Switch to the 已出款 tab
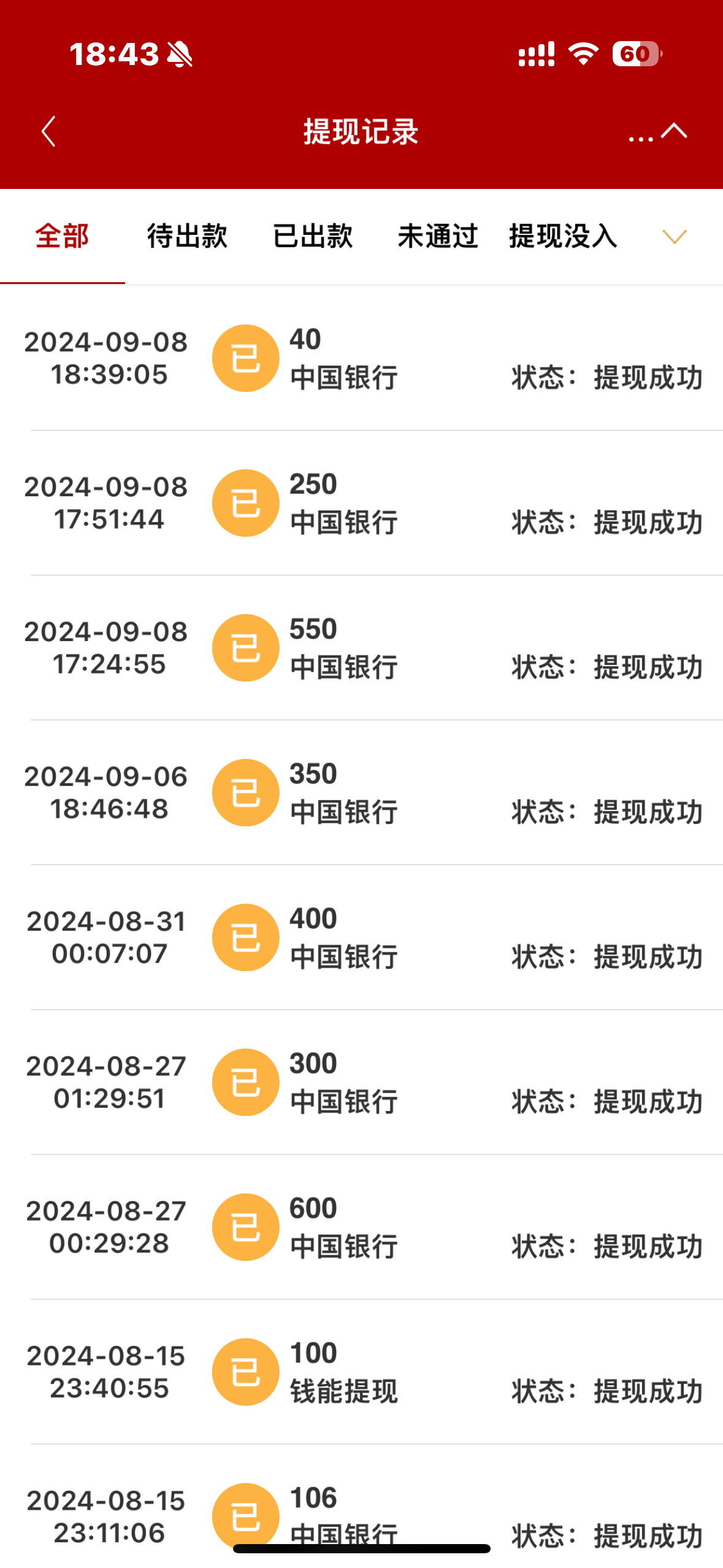This screenshot has width=723, height=1568. (x=313, y=236)
